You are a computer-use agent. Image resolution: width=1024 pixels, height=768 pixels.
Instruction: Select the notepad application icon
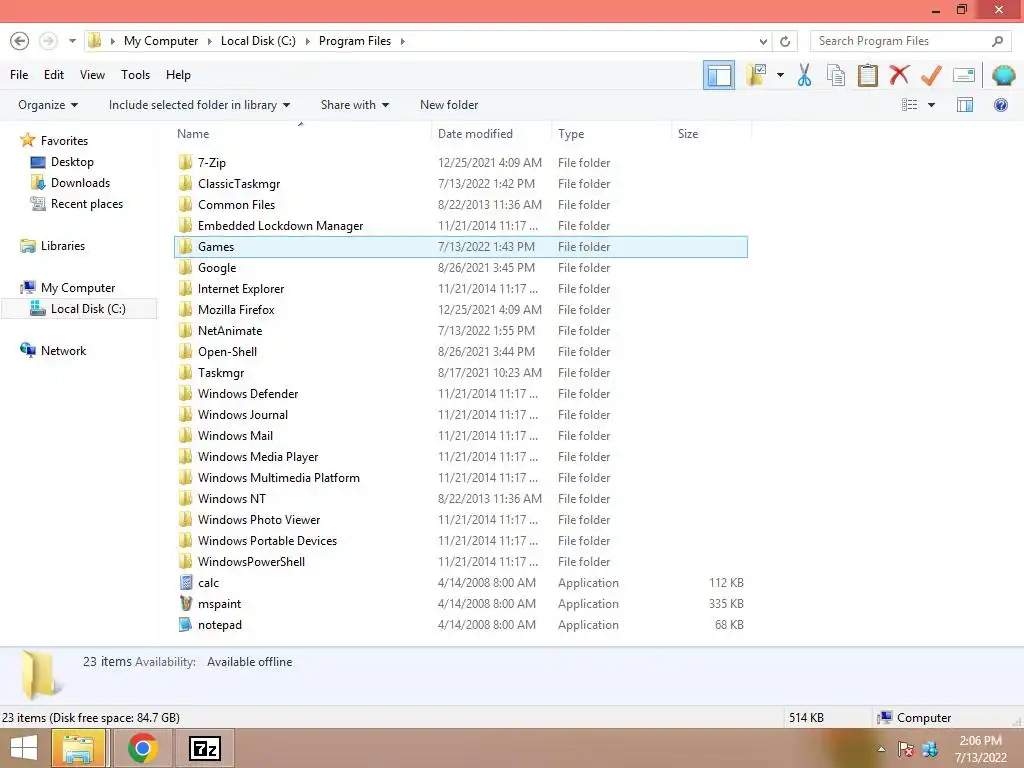click(x=186, y=624)
